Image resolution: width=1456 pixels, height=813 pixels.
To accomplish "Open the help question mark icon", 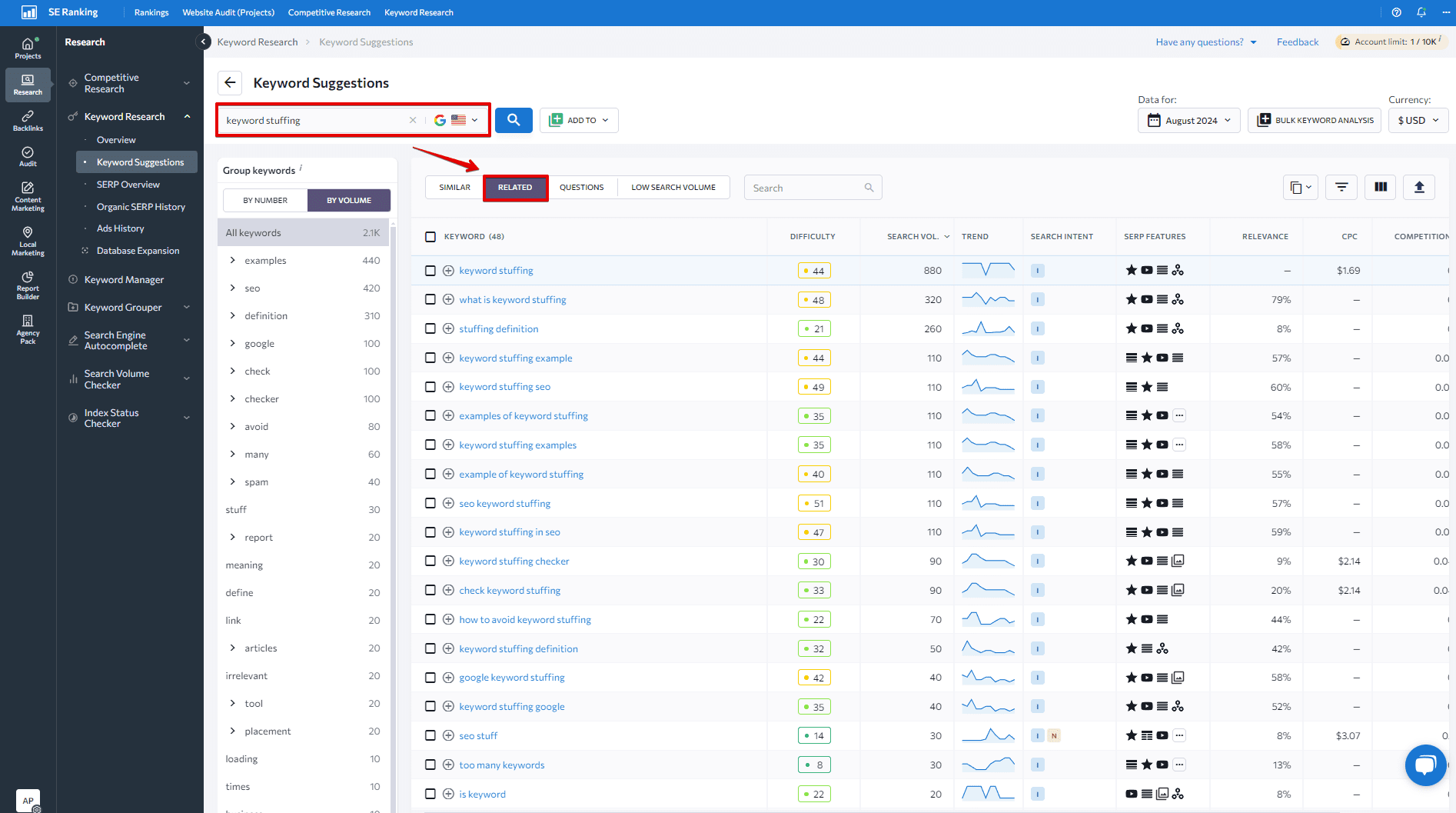I will (1397, 12).
